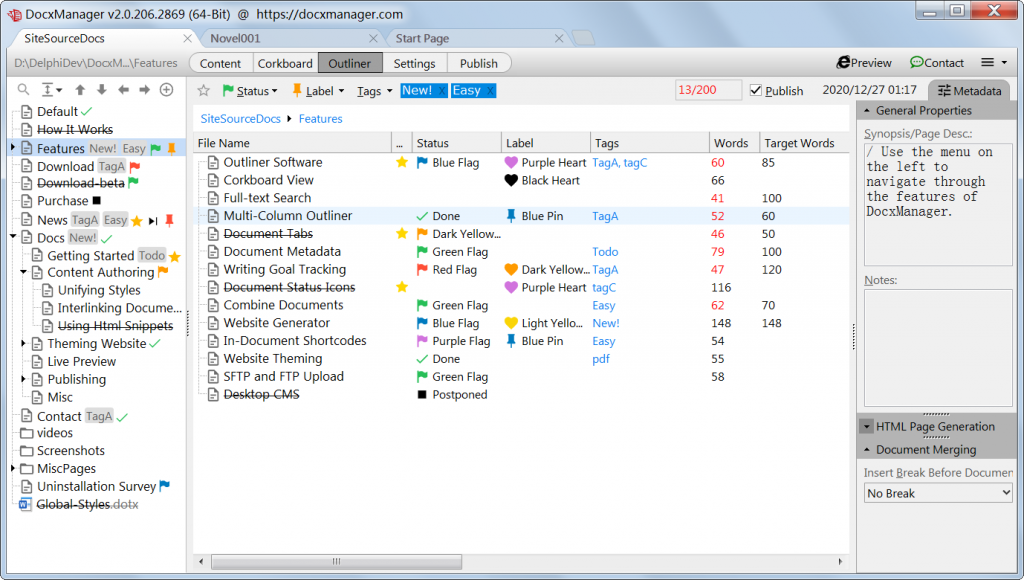Remove the New! tag with its x button
1024x580 pixels.
click(441, 91)
